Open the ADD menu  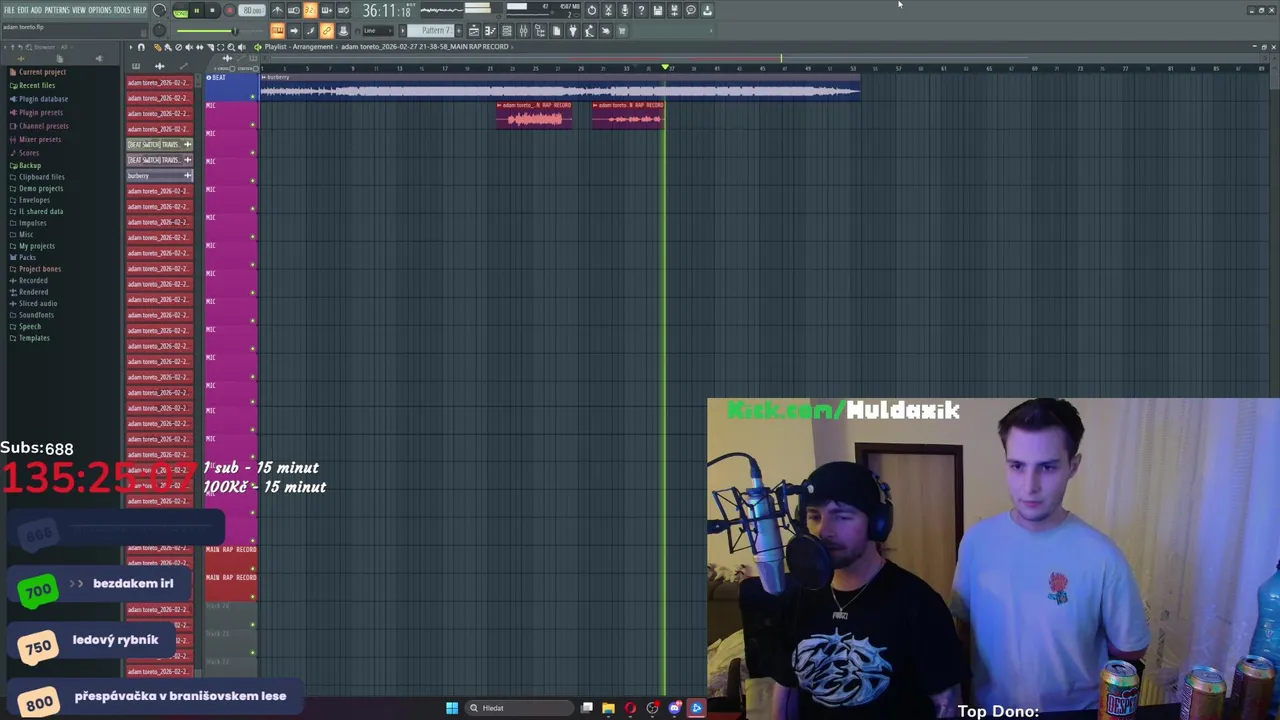coord(36,10)
